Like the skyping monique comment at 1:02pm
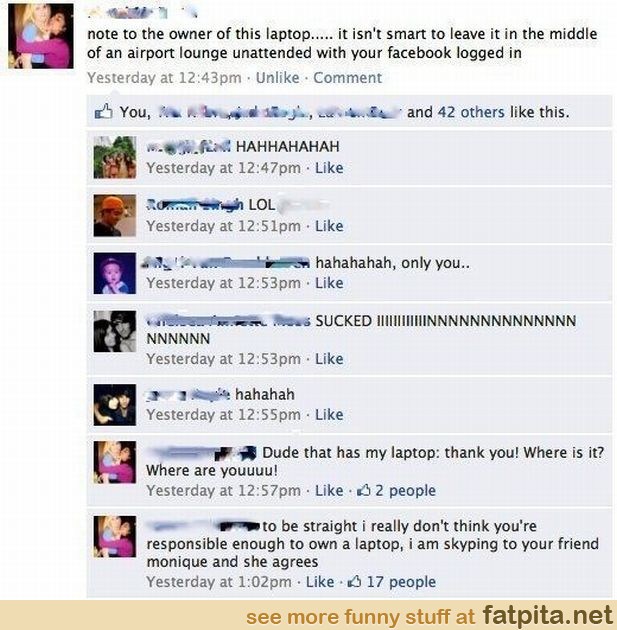 click(x=320, y=581)
